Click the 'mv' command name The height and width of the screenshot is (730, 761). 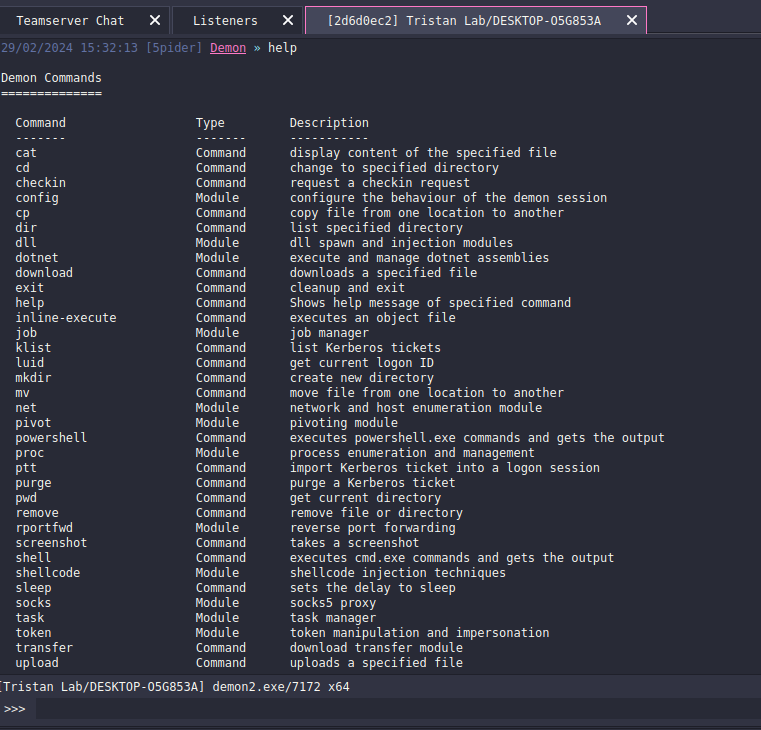pos(22,393)
